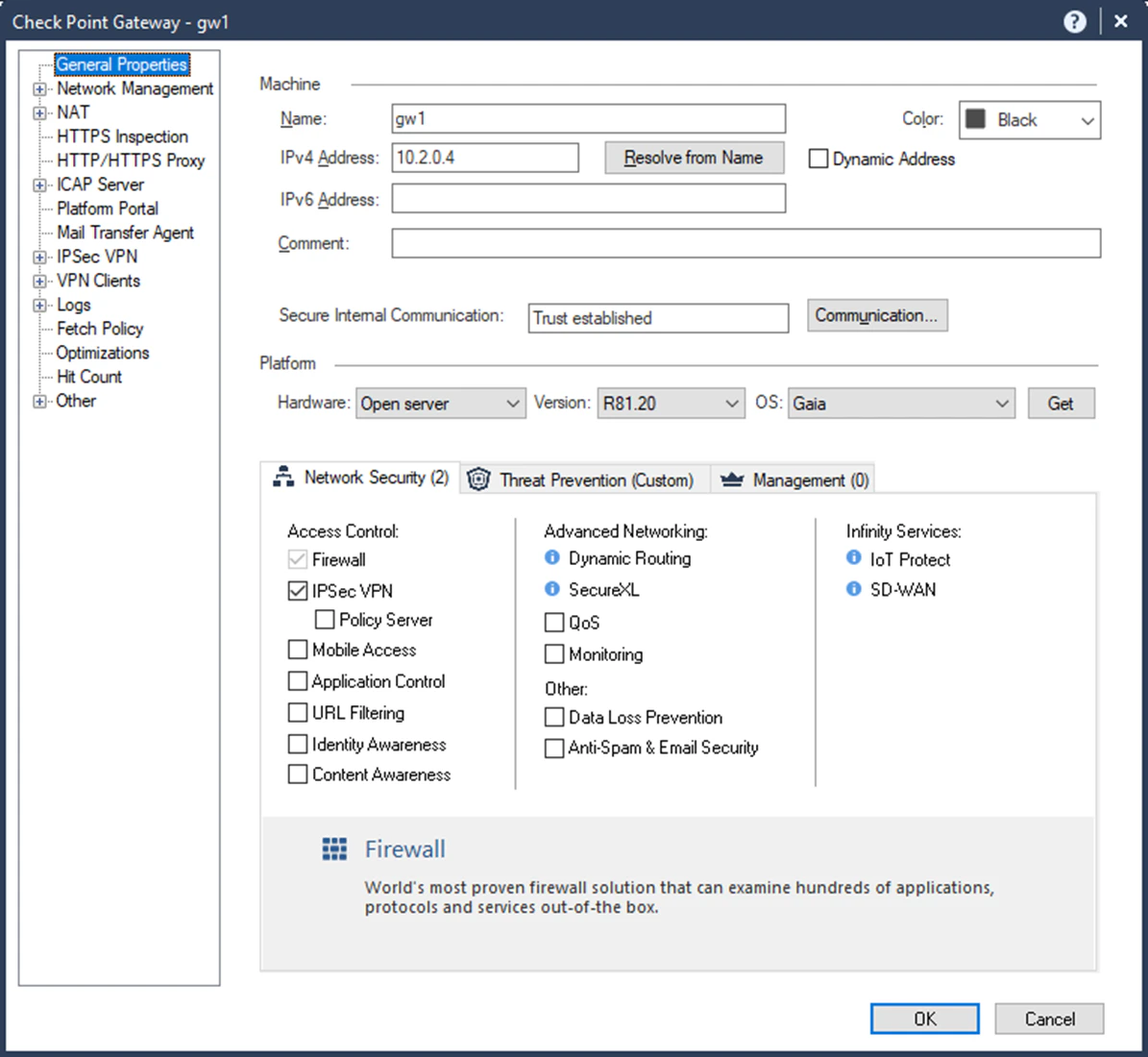Click the grayed Firewall checkbox
This screenshot has height=1057, width=1148.
[297, 559]
